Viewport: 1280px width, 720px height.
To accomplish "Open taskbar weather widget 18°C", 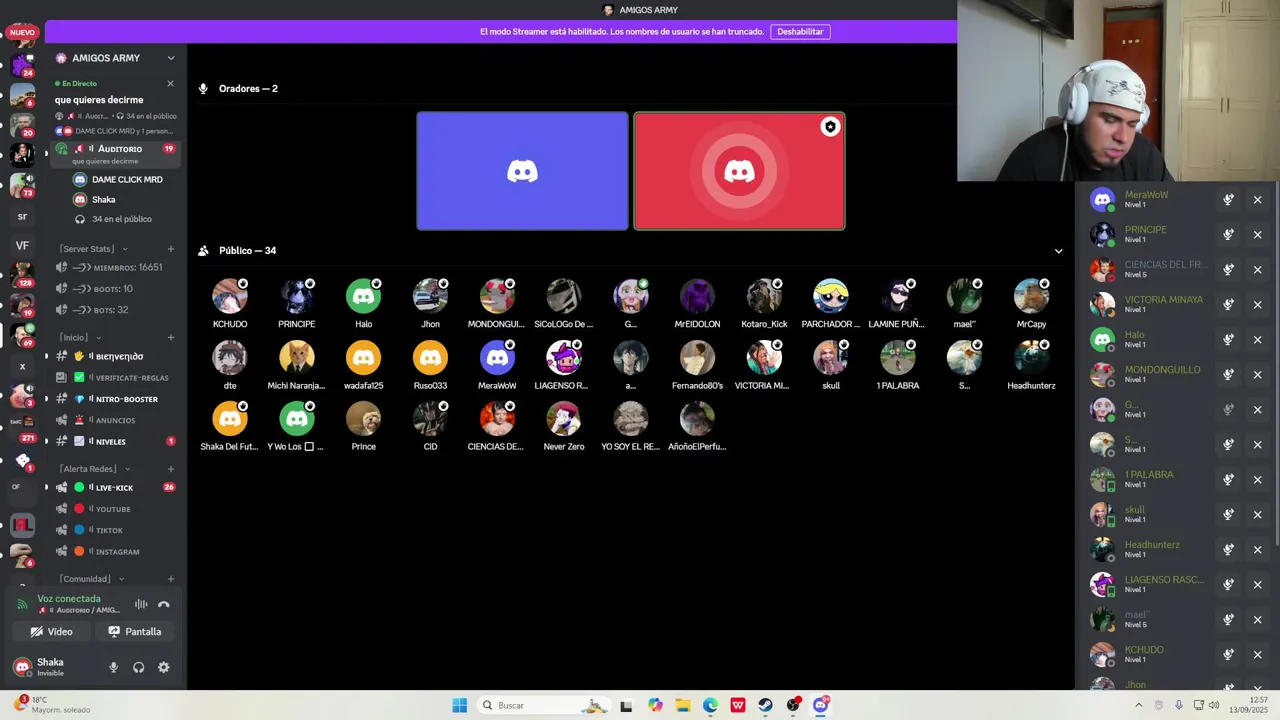I will click(x=52, y=705).
